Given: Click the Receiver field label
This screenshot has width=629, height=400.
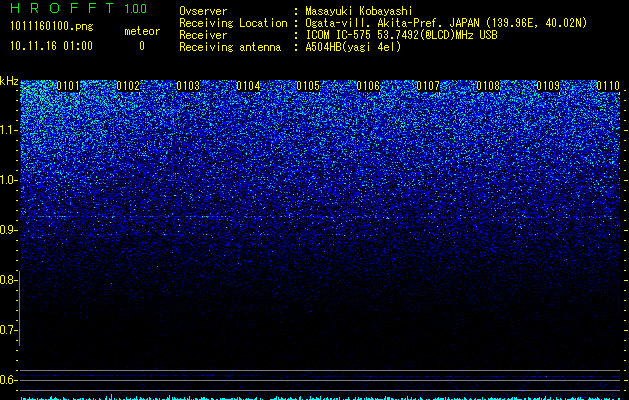Looking at the screenshot, I should coord(203,35).
